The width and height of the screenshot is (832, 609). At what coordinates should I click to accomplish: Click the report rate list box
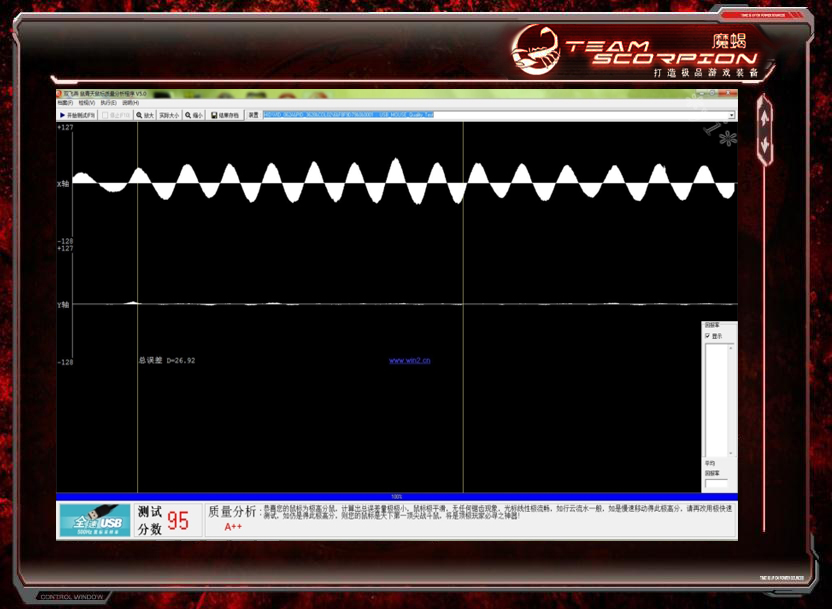tap(716, 400)
